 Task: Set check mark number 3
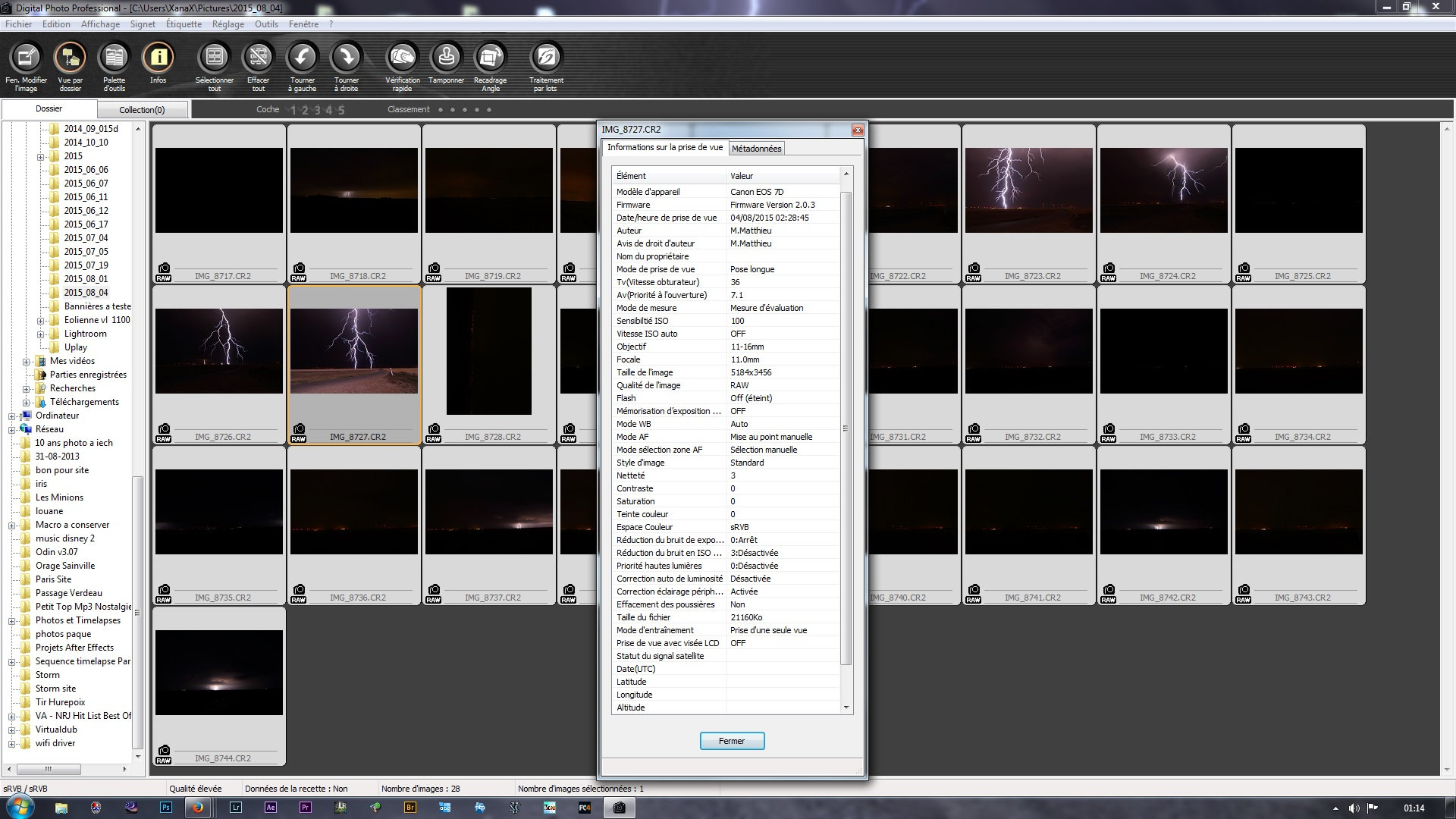click(317, 110)
